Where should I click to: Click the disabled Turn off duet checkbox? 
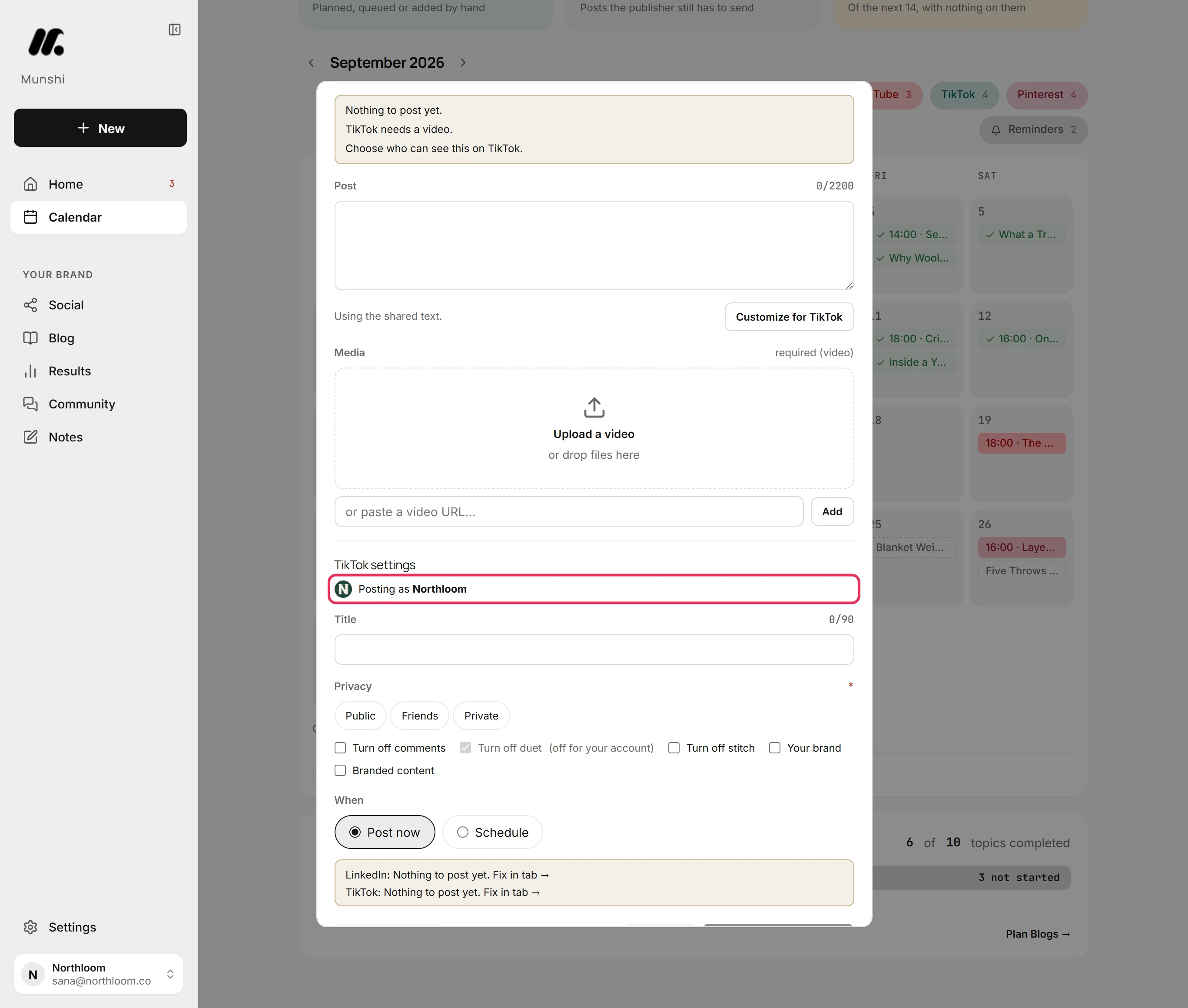[465, 748]
